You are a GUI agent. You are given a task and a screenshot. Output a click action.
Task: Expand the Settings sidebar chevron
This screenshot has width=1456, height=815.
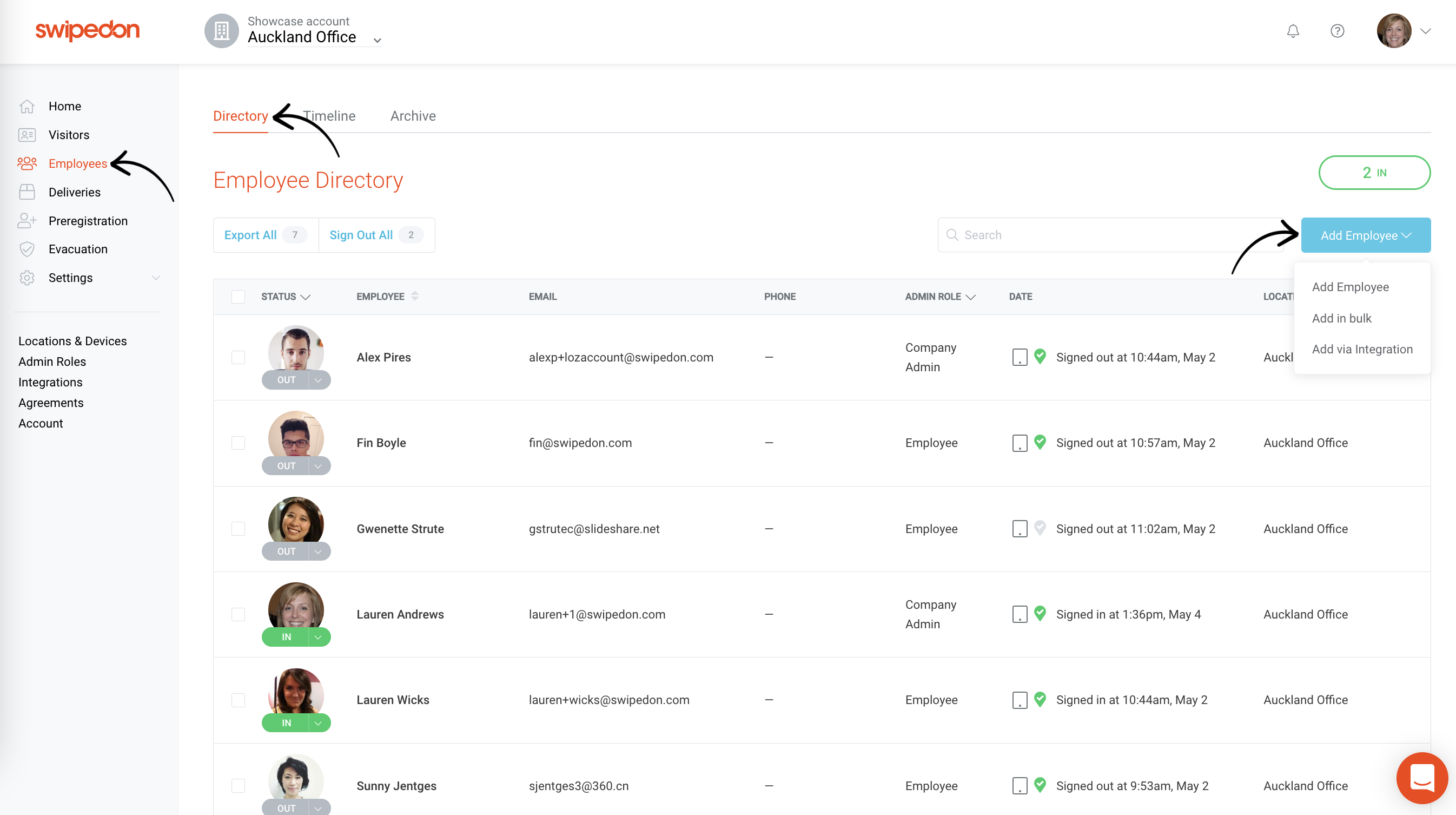[x=156, y=278]
